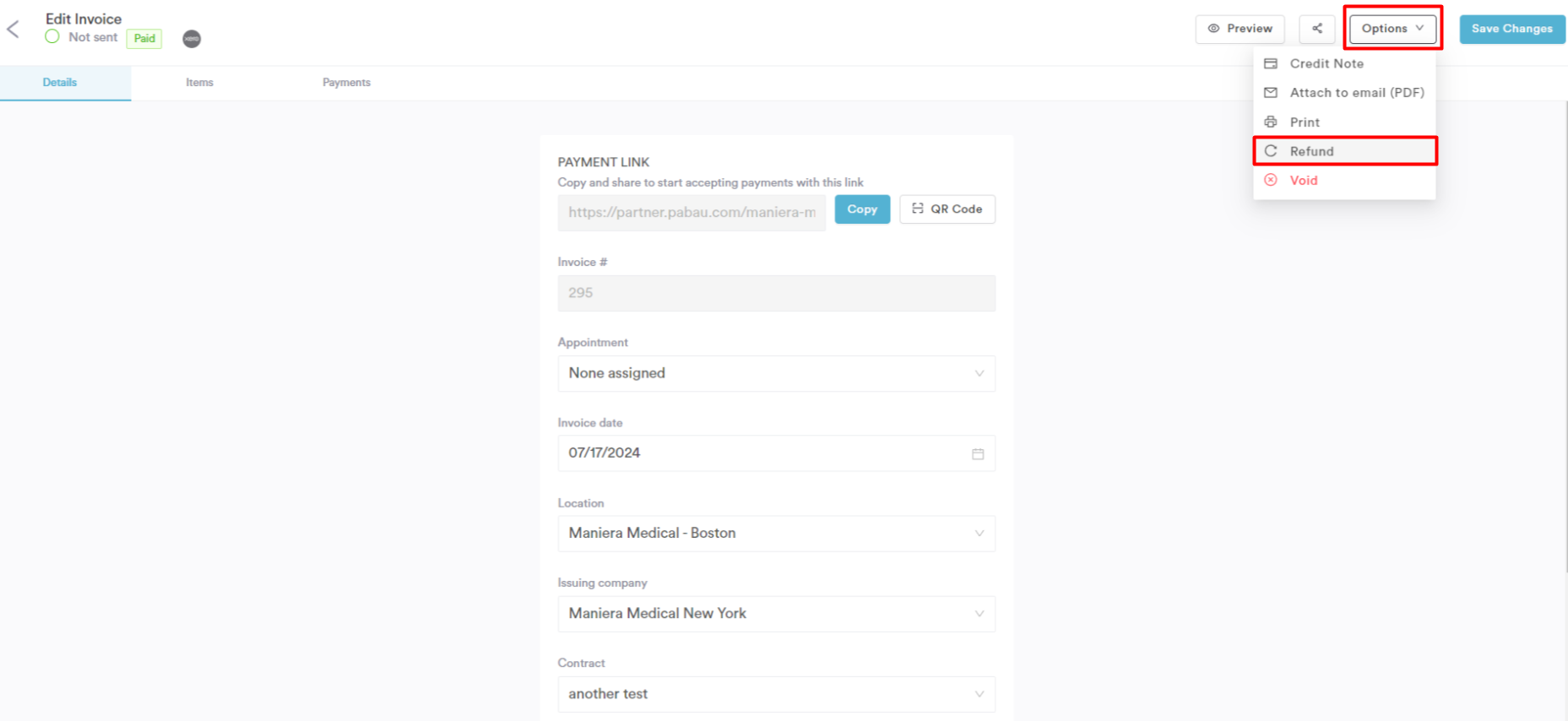Image resolution: width=1568 pixels, height=721 pixels.
Task: Click the share icon button
Action: [1317, 29]
